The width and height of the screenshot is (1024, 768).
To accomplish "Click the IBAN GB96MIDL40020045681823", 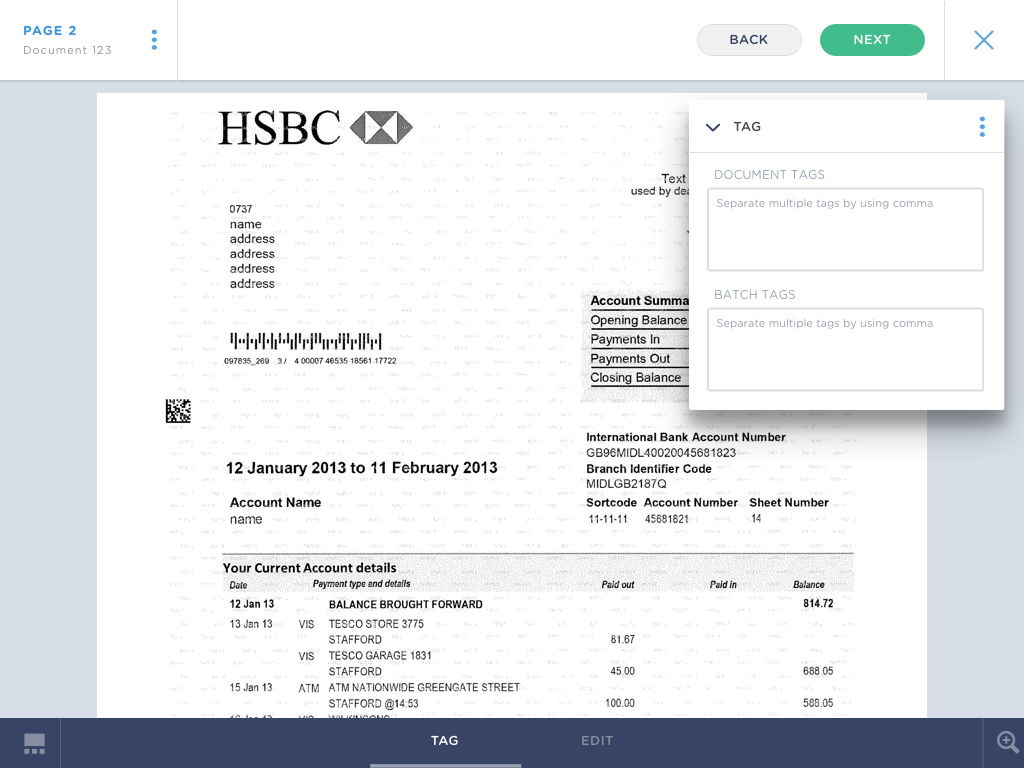I will (661, 453).
